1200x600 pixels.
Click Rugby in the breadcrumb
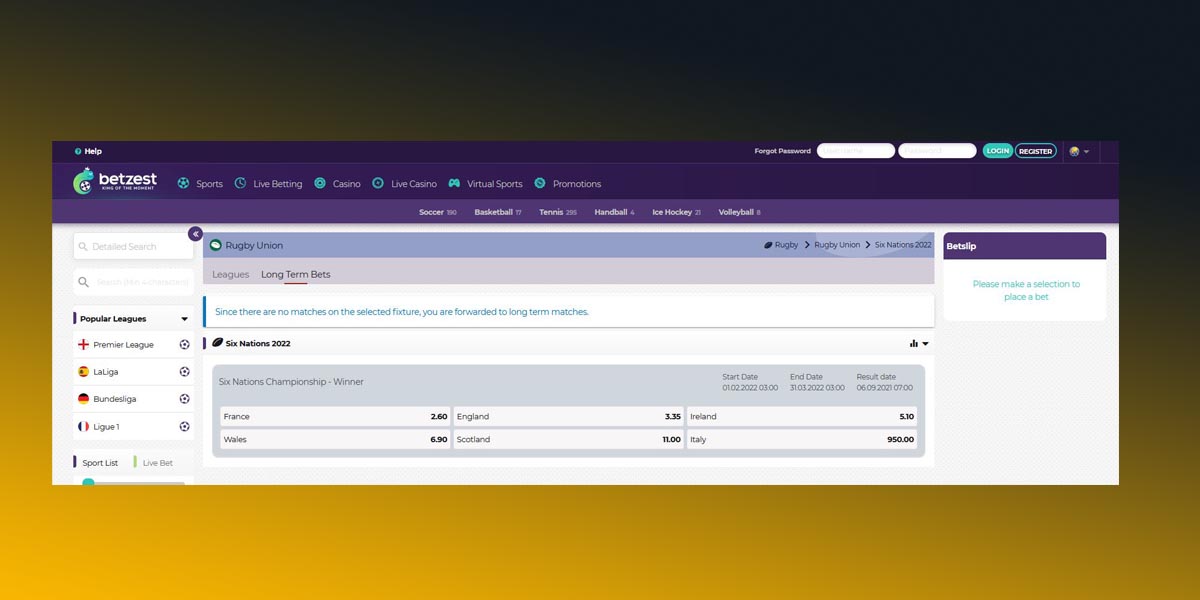787,245
